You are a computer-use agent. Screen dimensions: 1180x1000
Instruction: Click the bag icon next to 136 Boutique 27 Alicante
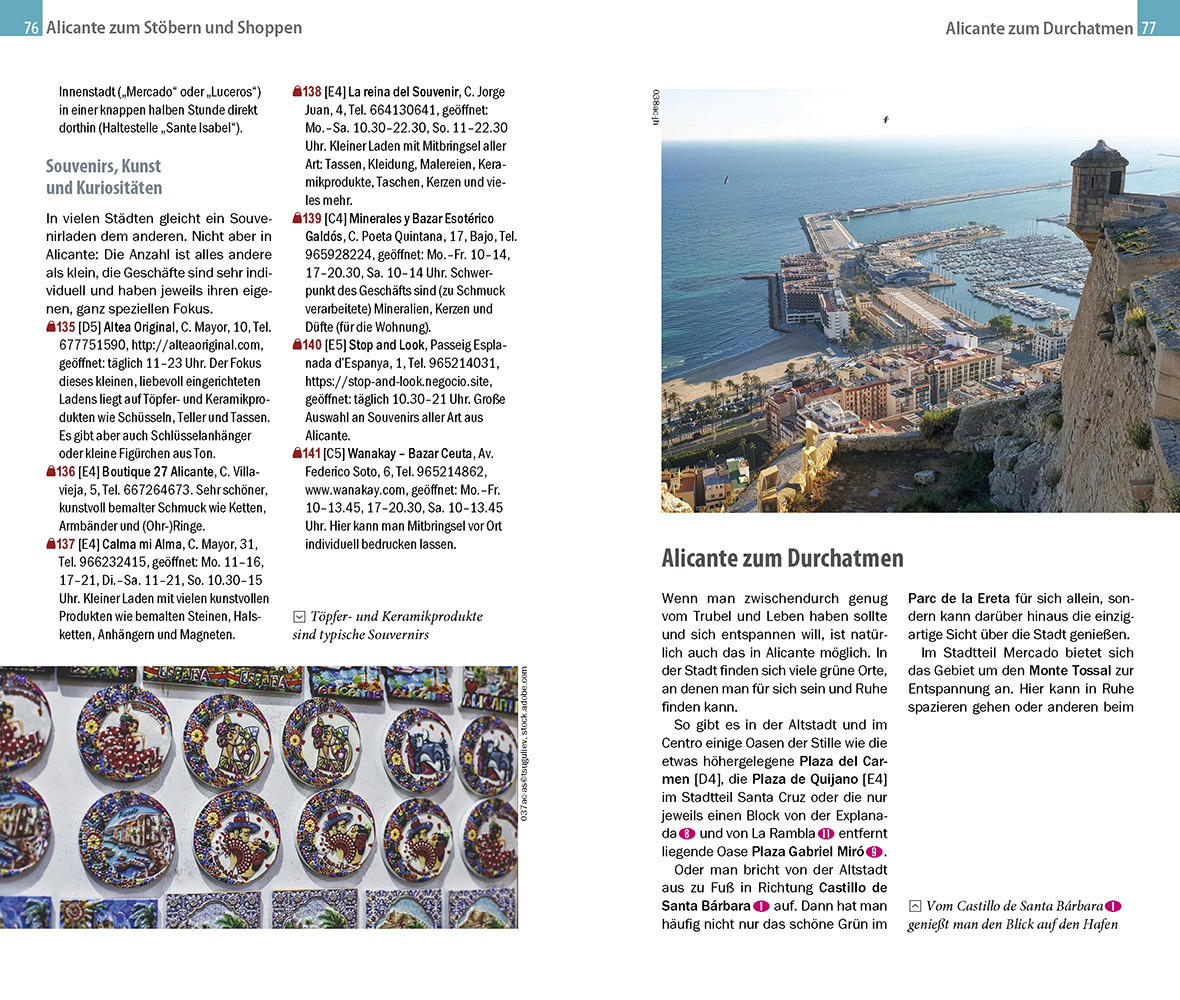51,472
